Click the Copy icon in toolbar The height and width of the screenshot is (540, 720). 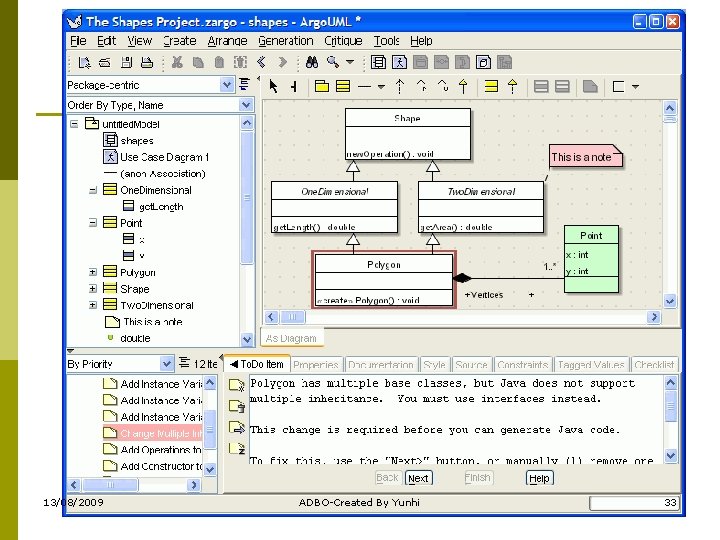click(198, 62)
